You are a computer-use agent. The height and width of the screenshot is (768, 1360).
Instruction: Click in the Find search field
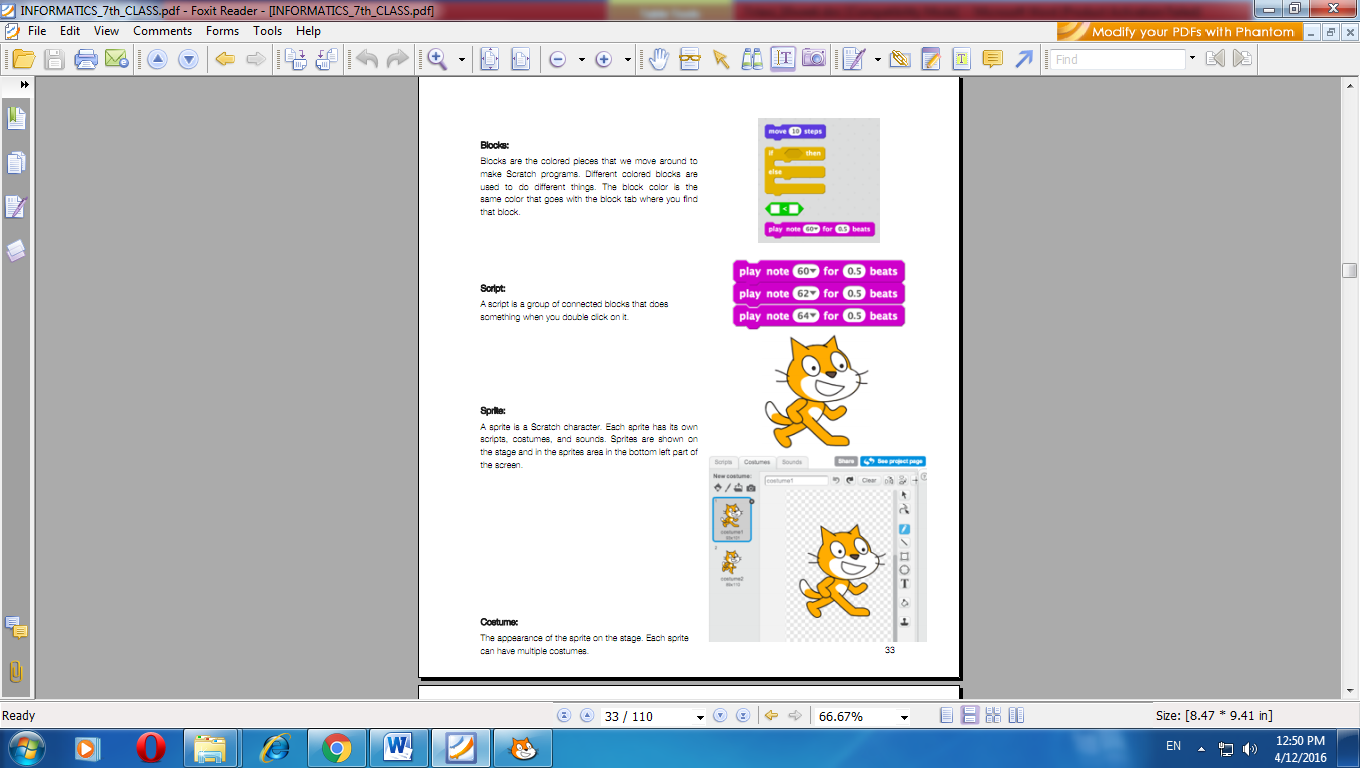click(x=1117, y=59)
